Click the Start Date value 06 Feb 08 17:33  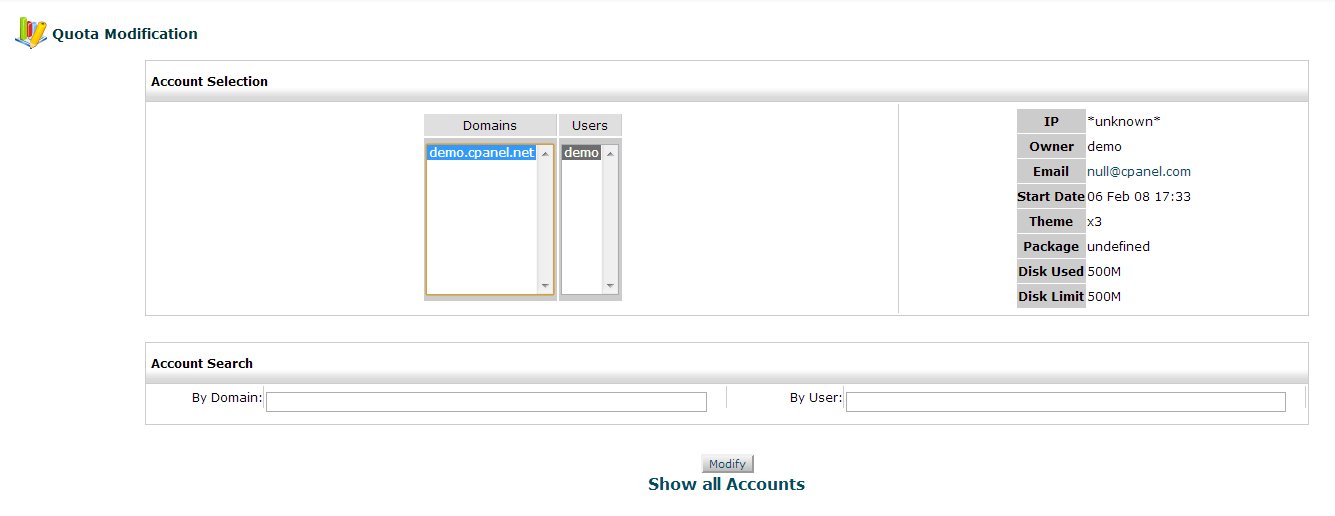pos(1139,196)
